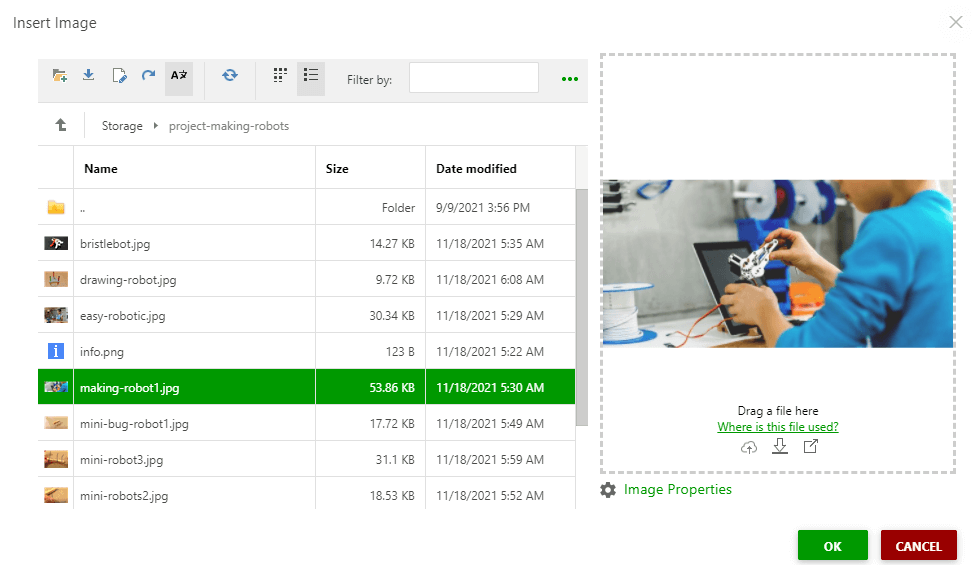The height and width of the screenshot is (565, 973).
Task: Expand the breadcrumb arrow after Storage
Action: click(x=156, y=126)
